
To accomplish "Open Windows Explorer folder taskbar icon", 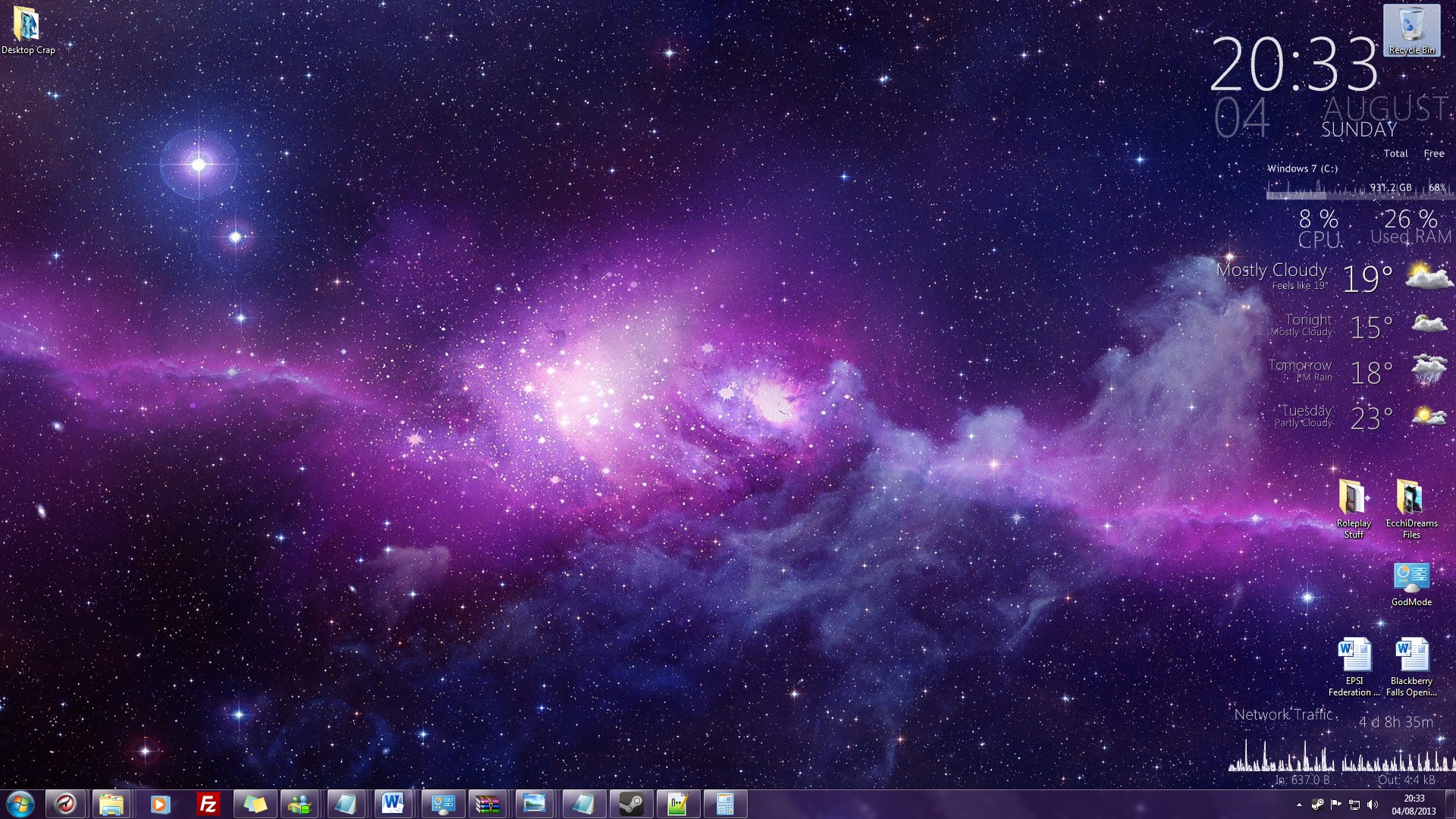I will (111, 804).
